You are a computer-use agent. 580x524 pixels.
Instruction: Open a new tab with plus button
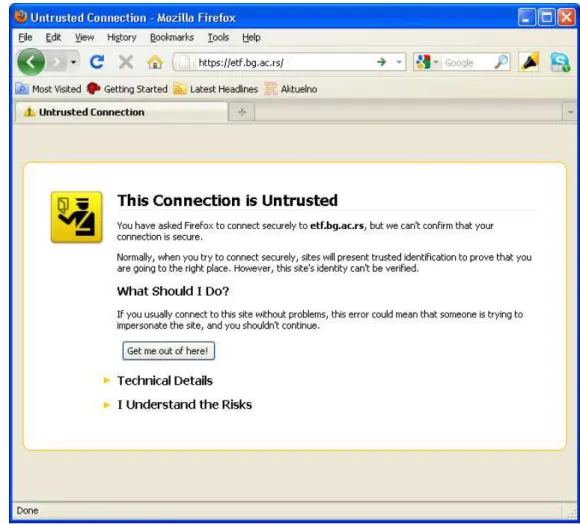242,112
